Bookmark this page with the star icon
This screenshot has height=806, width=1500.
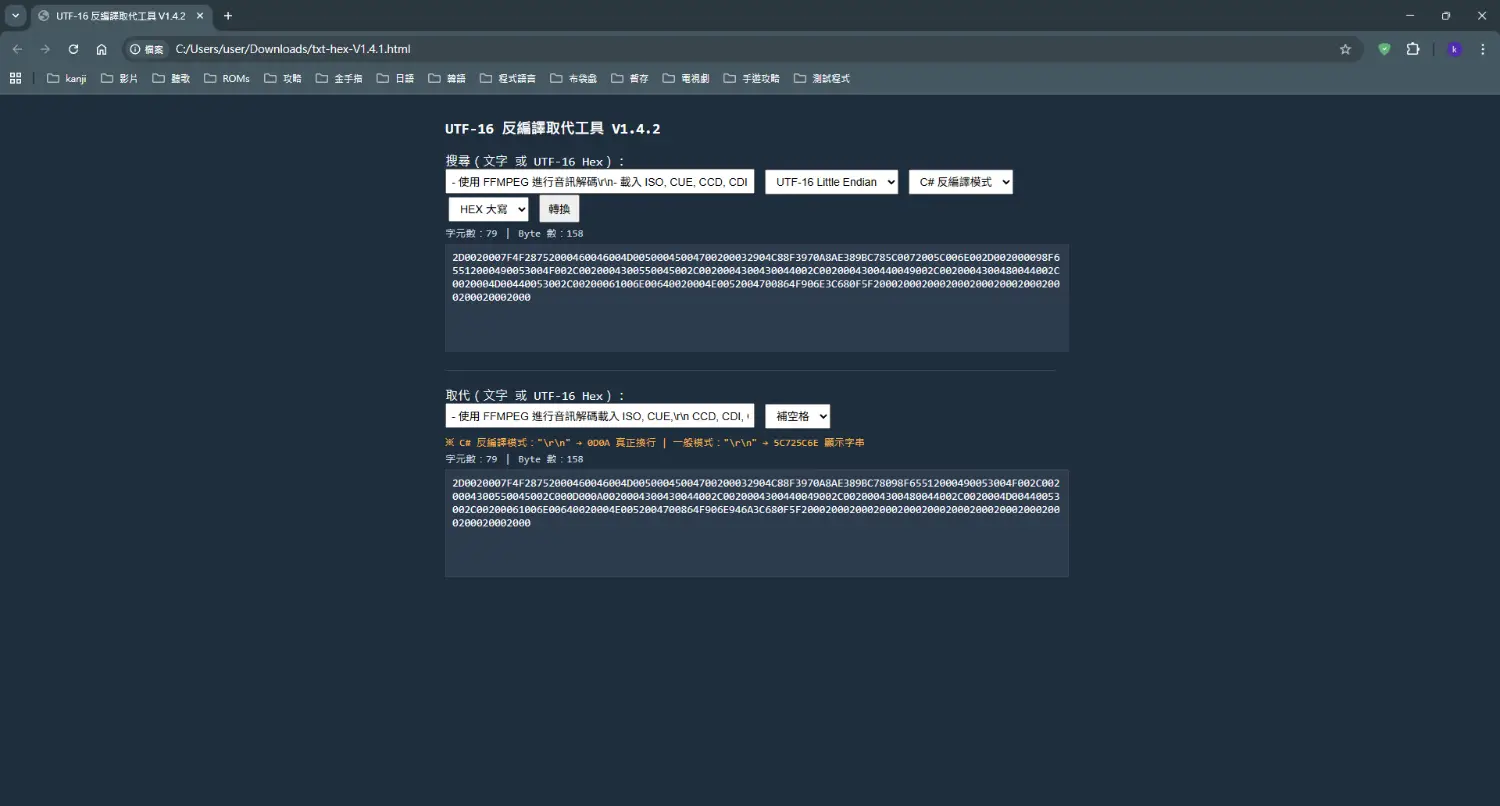click(1345, 49)
